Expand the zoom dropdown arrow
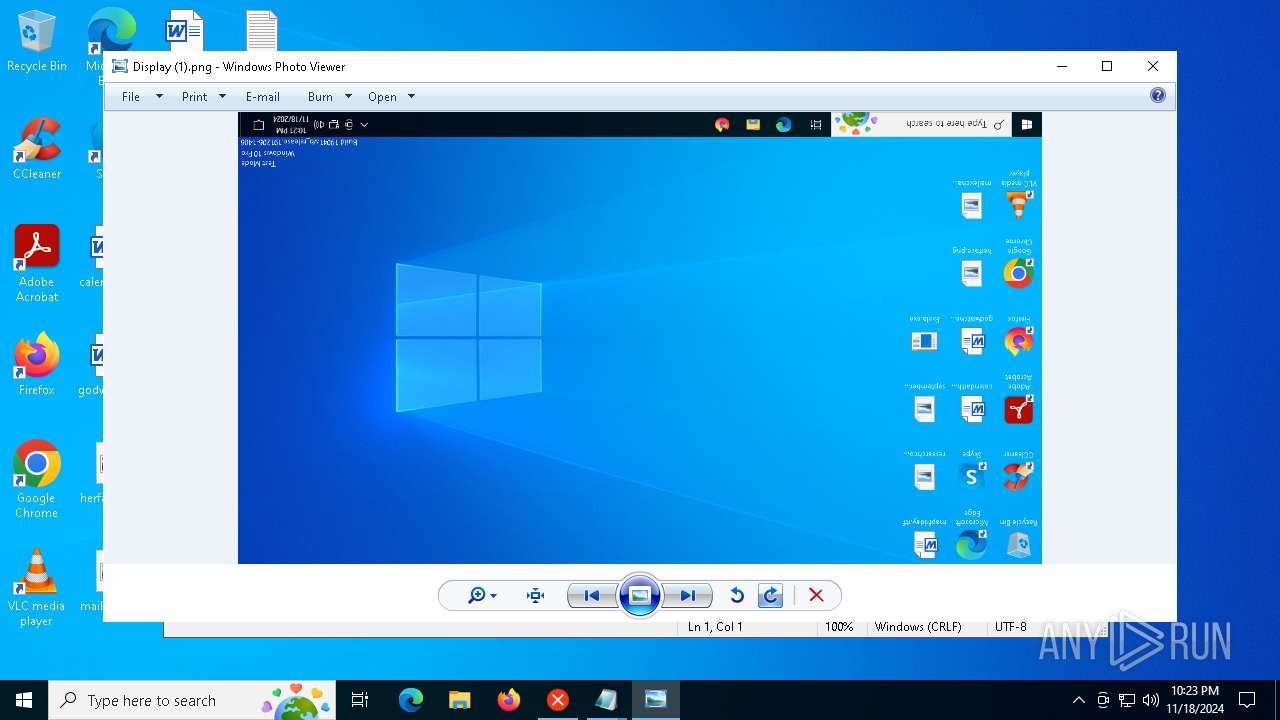The image size is (1280, 720). pyautogui.click(x=494, y=597)
